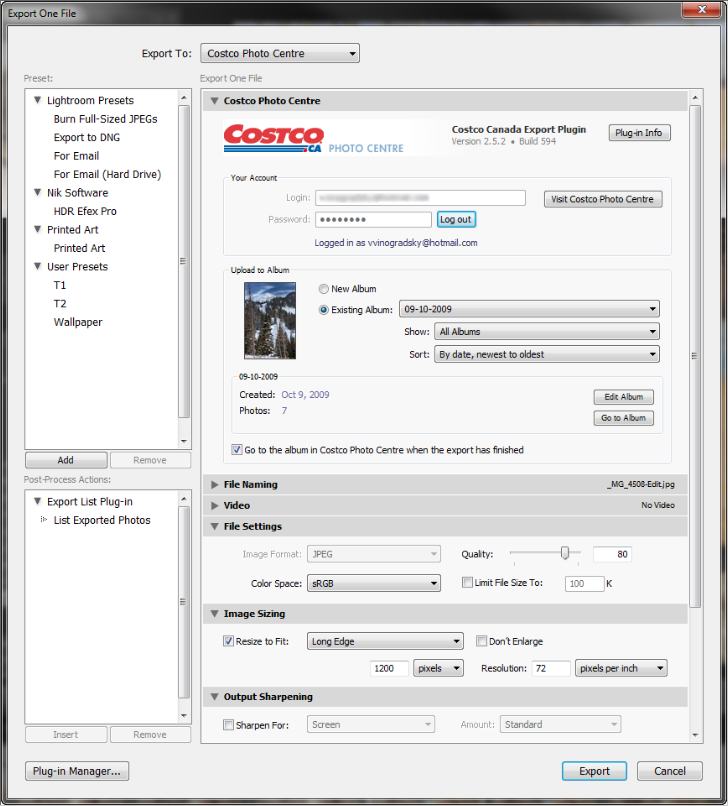Close the Export One File dialog
728x806 pixels.
point(702,9)
